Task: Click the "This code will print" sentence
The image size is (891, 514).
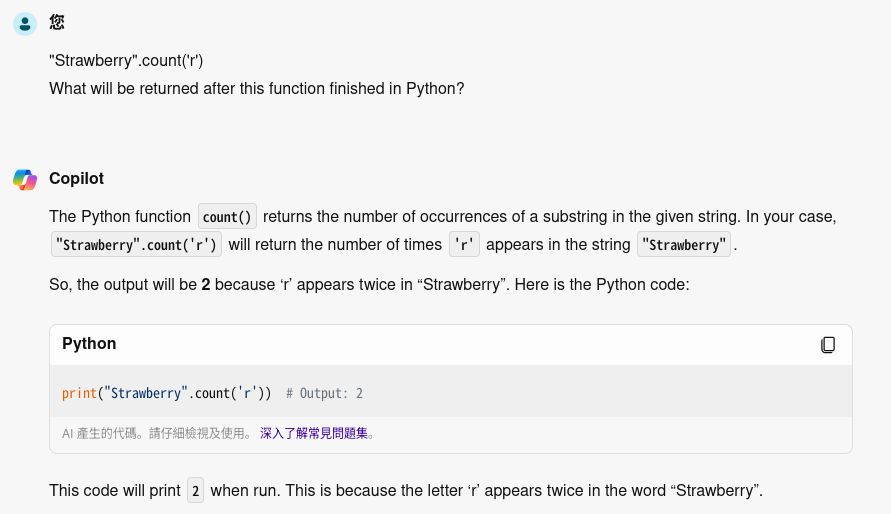Action: tap(115, 491)
